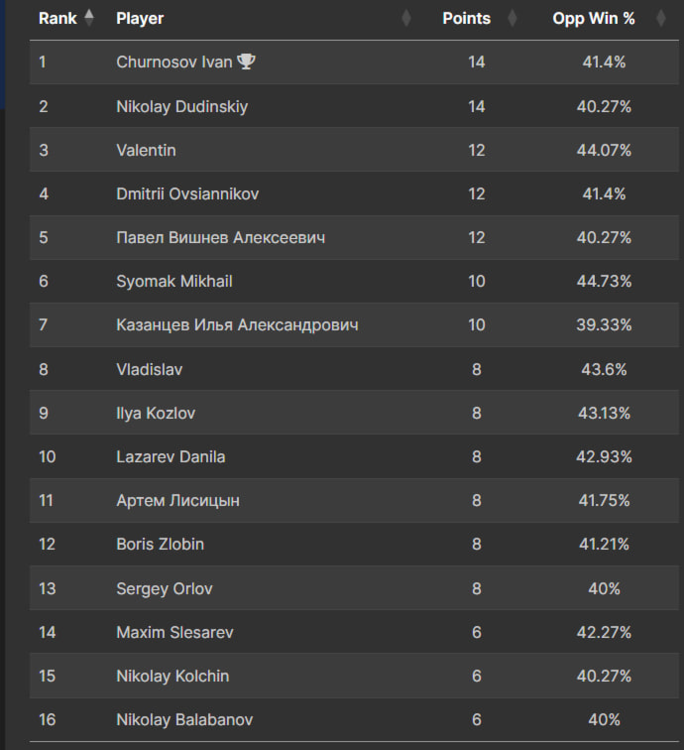
Task: Click on player Syomak Mikhail
Action: click(x=174, y=281)
